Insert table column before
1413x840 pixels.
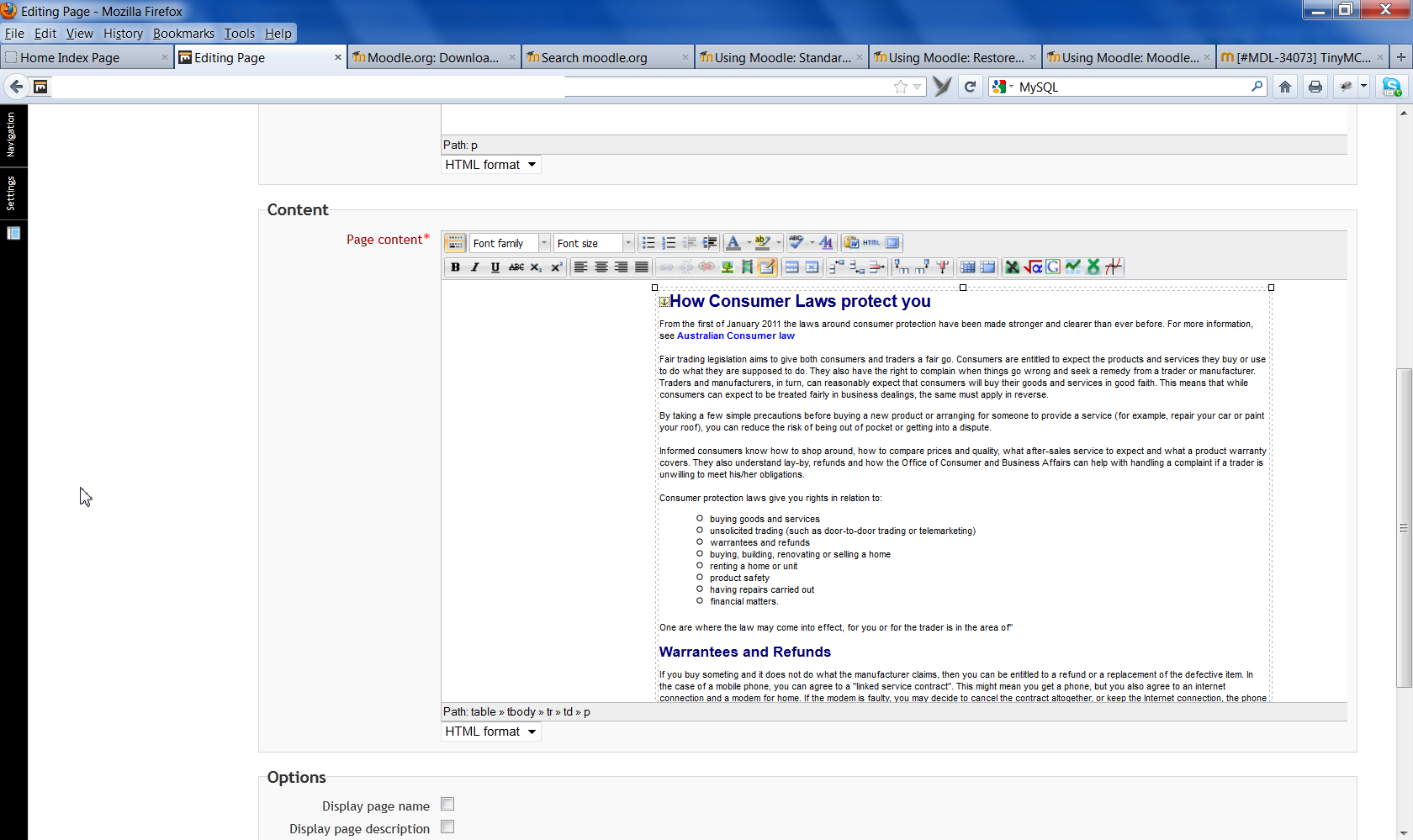tap(902, 267)
